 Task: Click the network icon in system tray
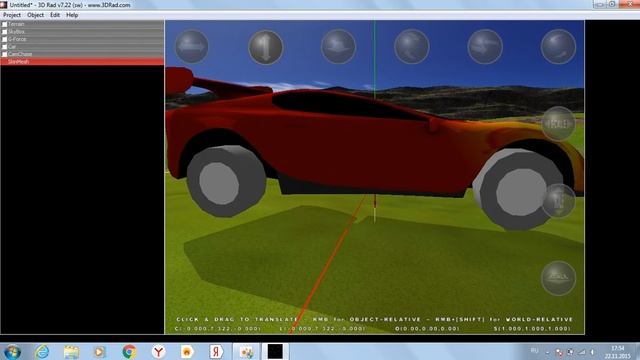click(x=582, y=352)
